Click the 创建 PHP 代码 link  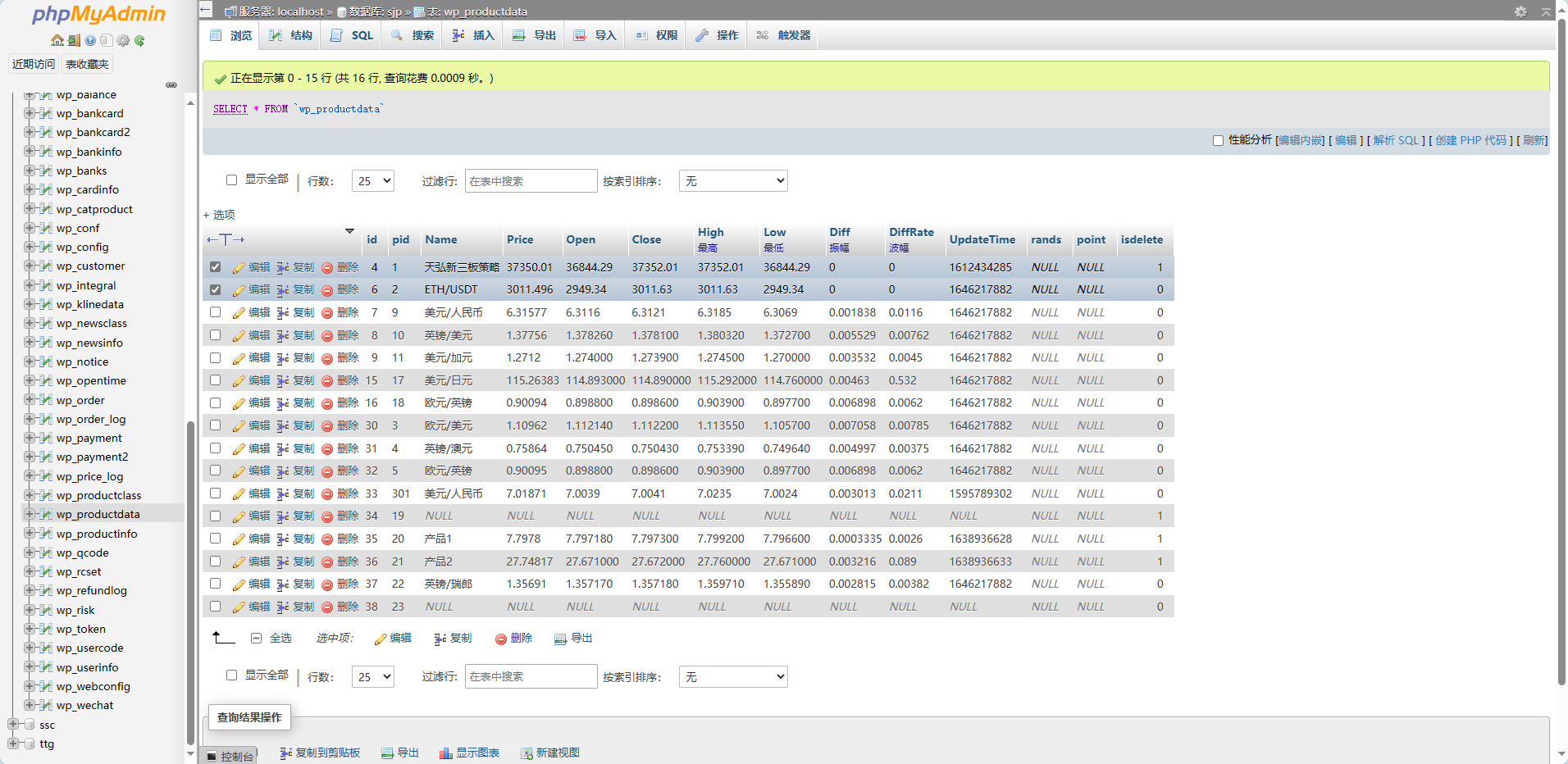(1470, 140)
